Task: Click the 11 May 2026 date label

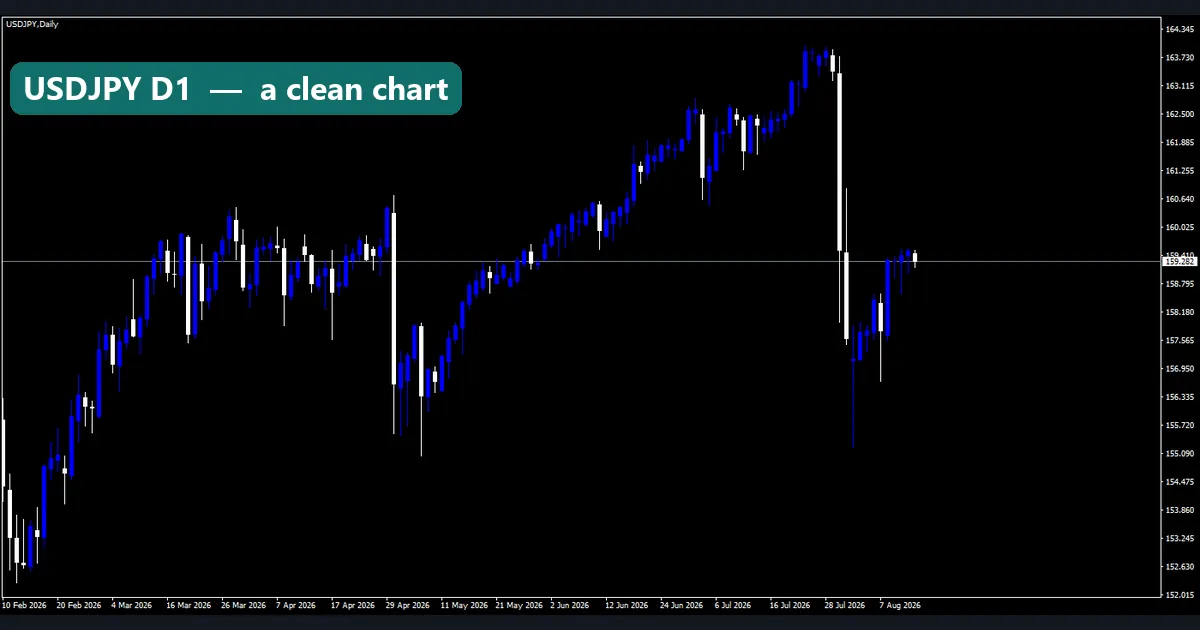Action: tap(463, 605)
